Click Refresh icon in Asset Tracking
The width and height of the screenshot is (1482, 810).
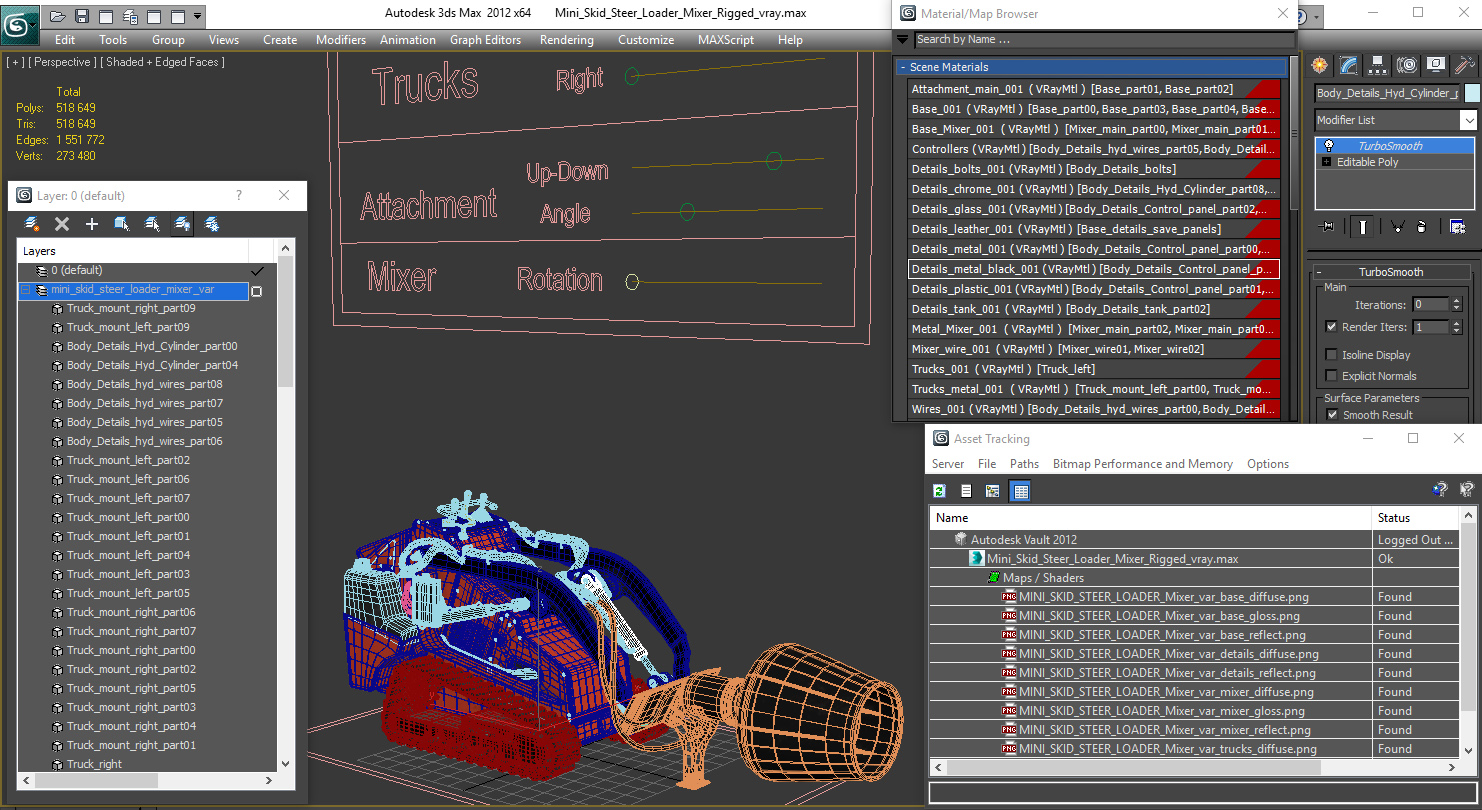(940, 491)
